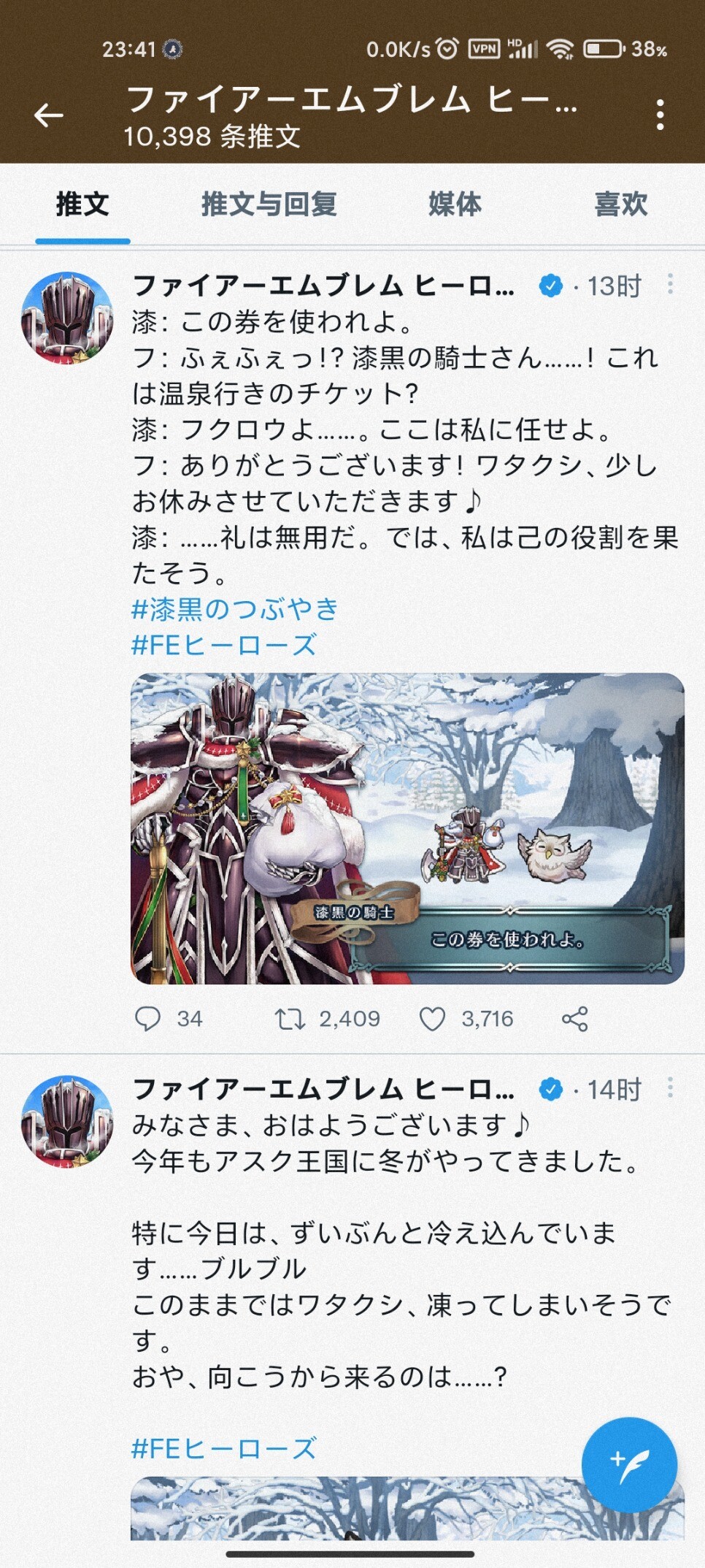The width and height of the screenshot is (705, 1568).
Task: Select the 推文 tab
Action: point(82,204)
